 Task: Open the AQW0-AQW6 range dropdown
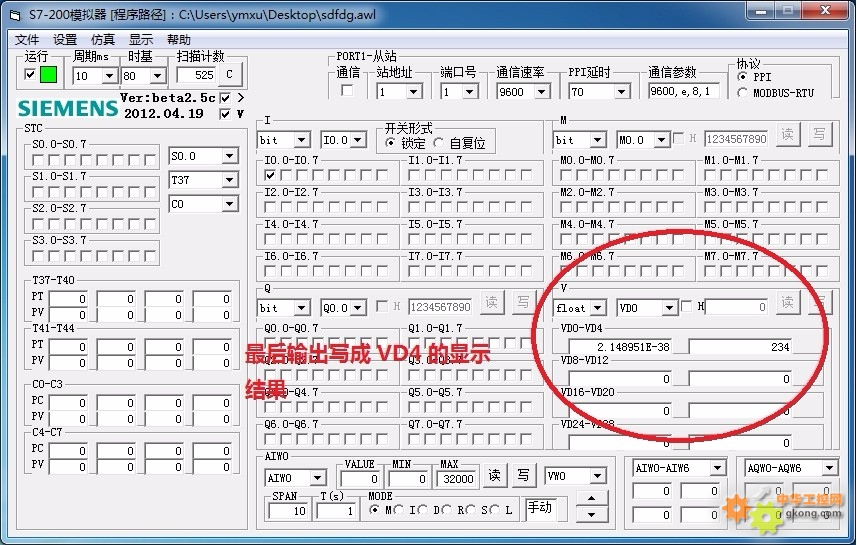[x=830, y=468]
